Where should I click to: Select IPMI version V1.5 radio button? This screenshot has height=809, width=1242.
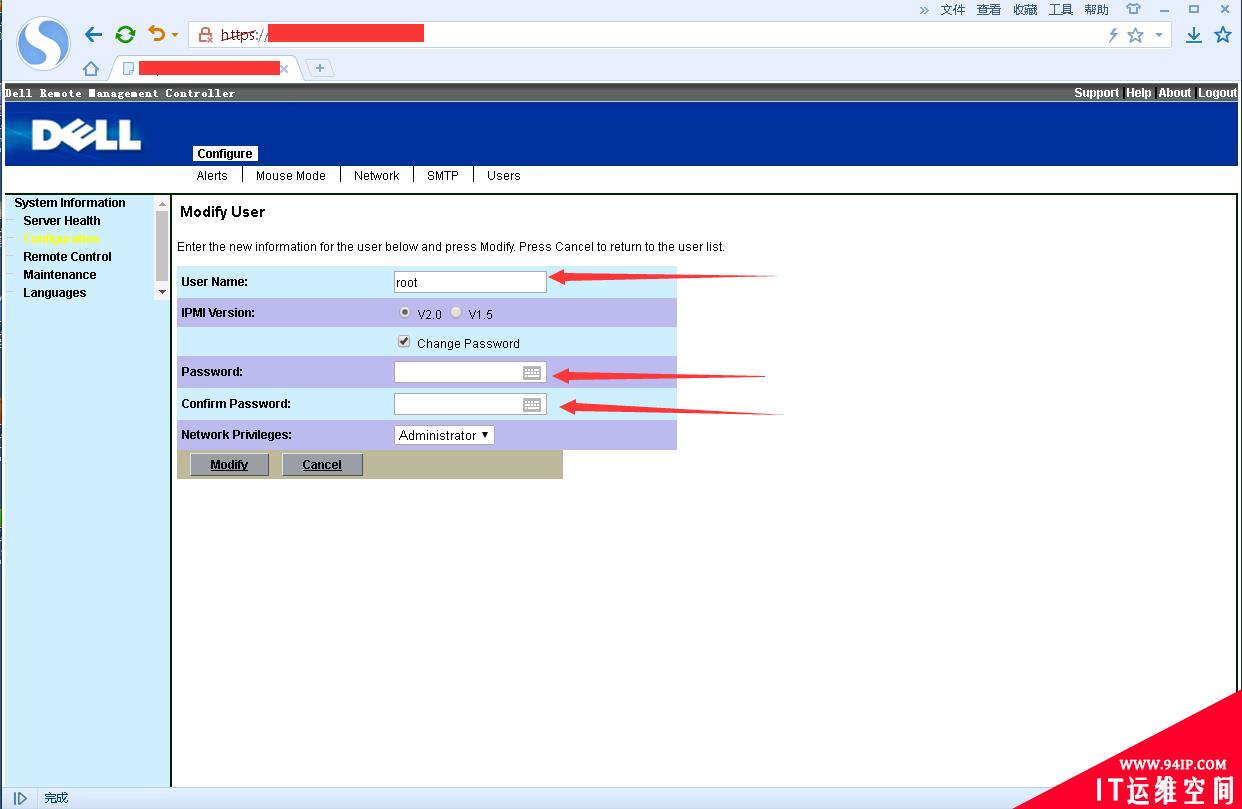click(456, 312)
